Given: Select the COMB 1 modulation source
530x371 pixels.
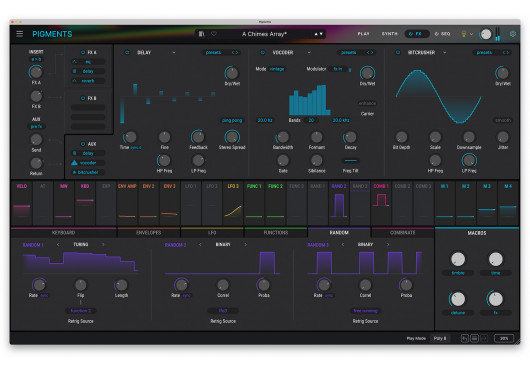Looking at the screenshot, I should pyautogui.click(x=381, y=203).
